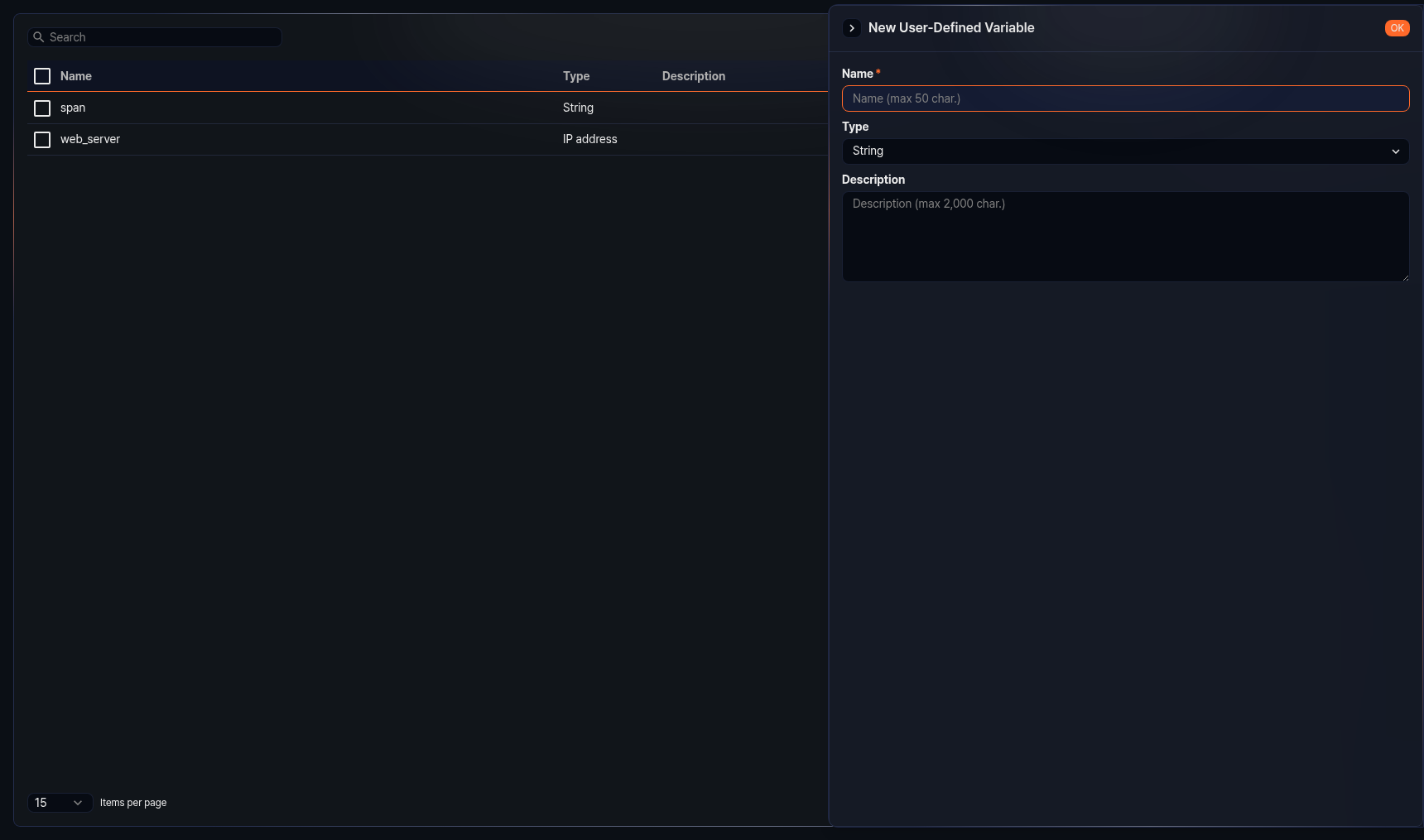Image resolution: width=1424 pixels, height=840 pixels.
Task: Open the web_server variable entry
Action: point(90,140)
